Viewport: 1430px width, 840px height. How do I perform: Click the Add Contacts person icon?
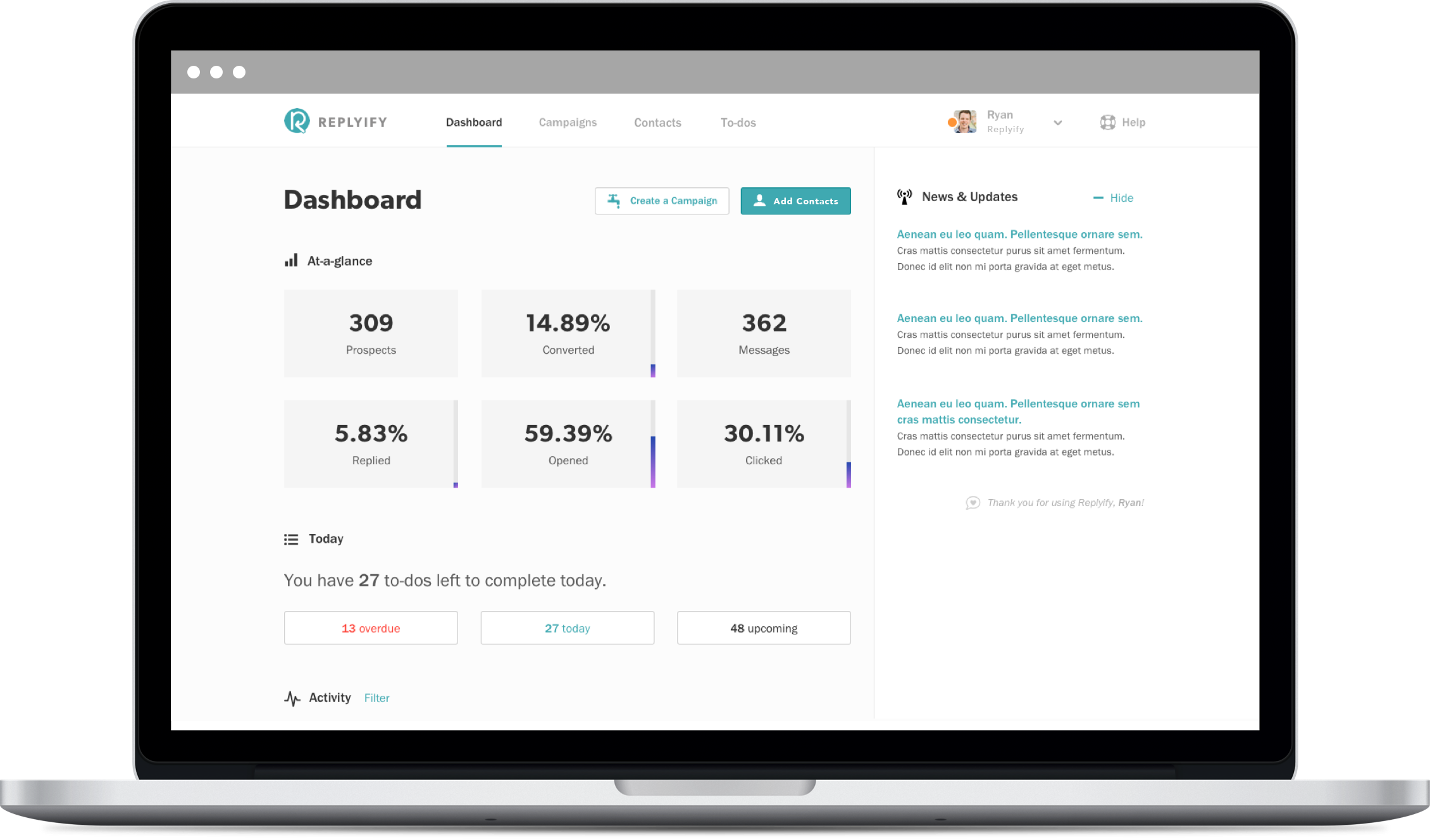pos(760,201)
